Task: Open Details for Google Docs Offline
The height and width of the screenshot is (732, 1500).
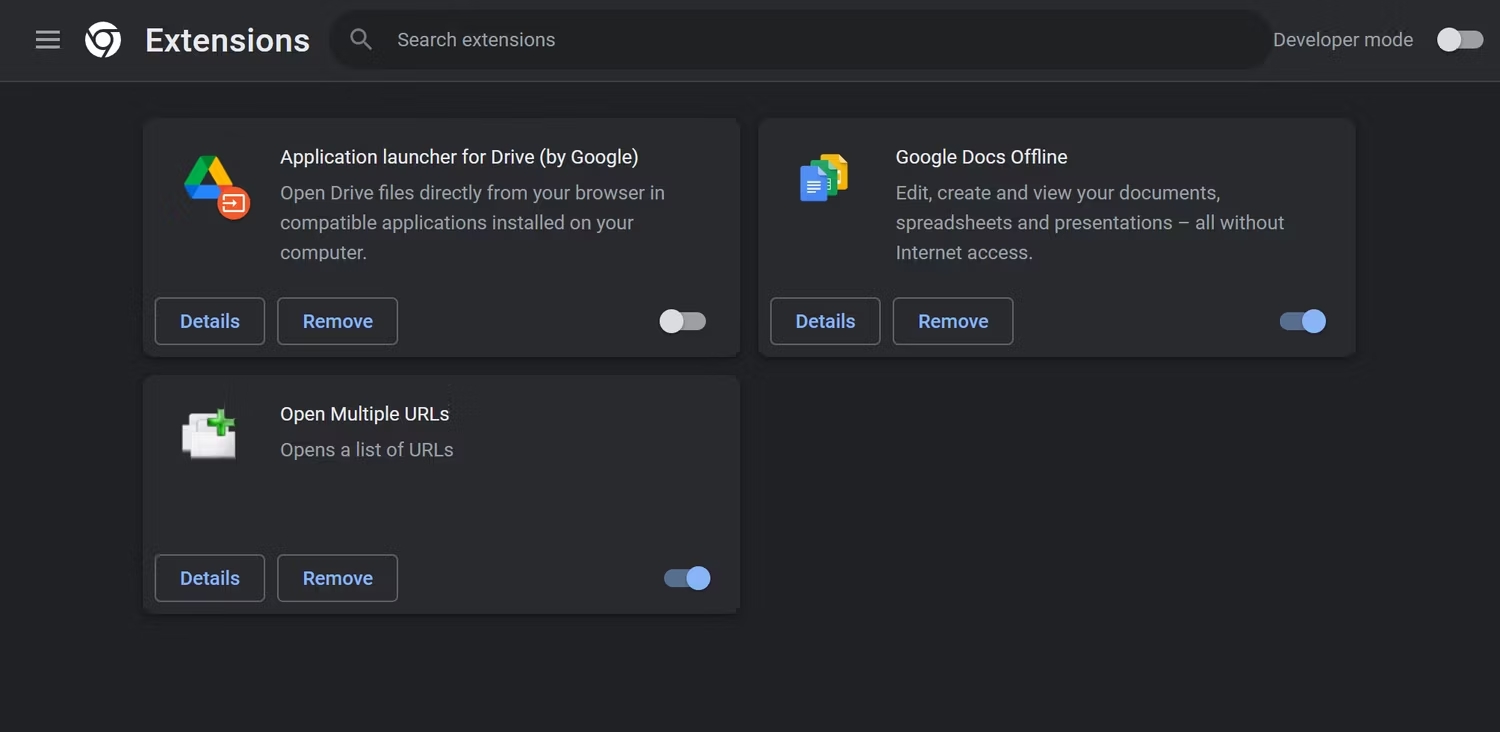Action: (825, 321)
